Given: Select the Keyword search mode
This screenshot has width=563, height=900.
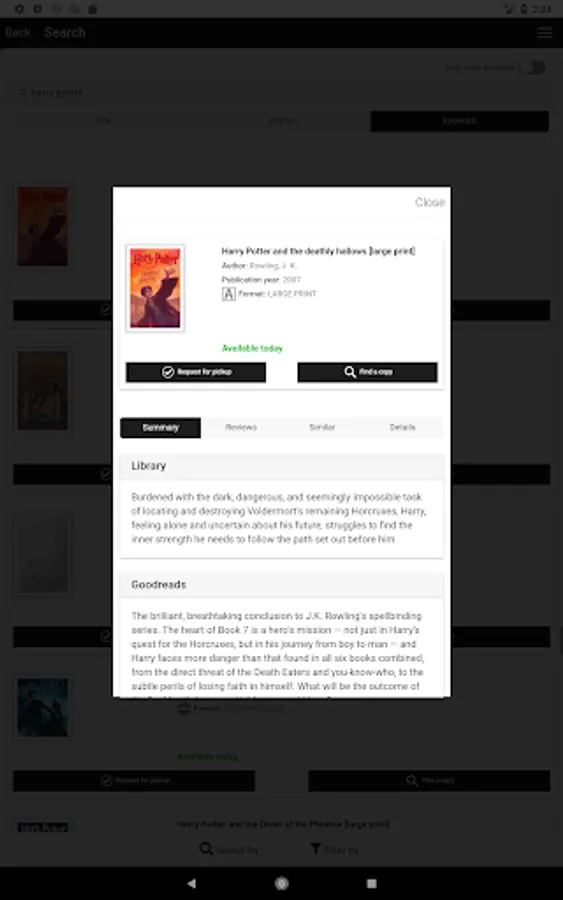Looking at the screenshot, I should [x=459, y=121].
